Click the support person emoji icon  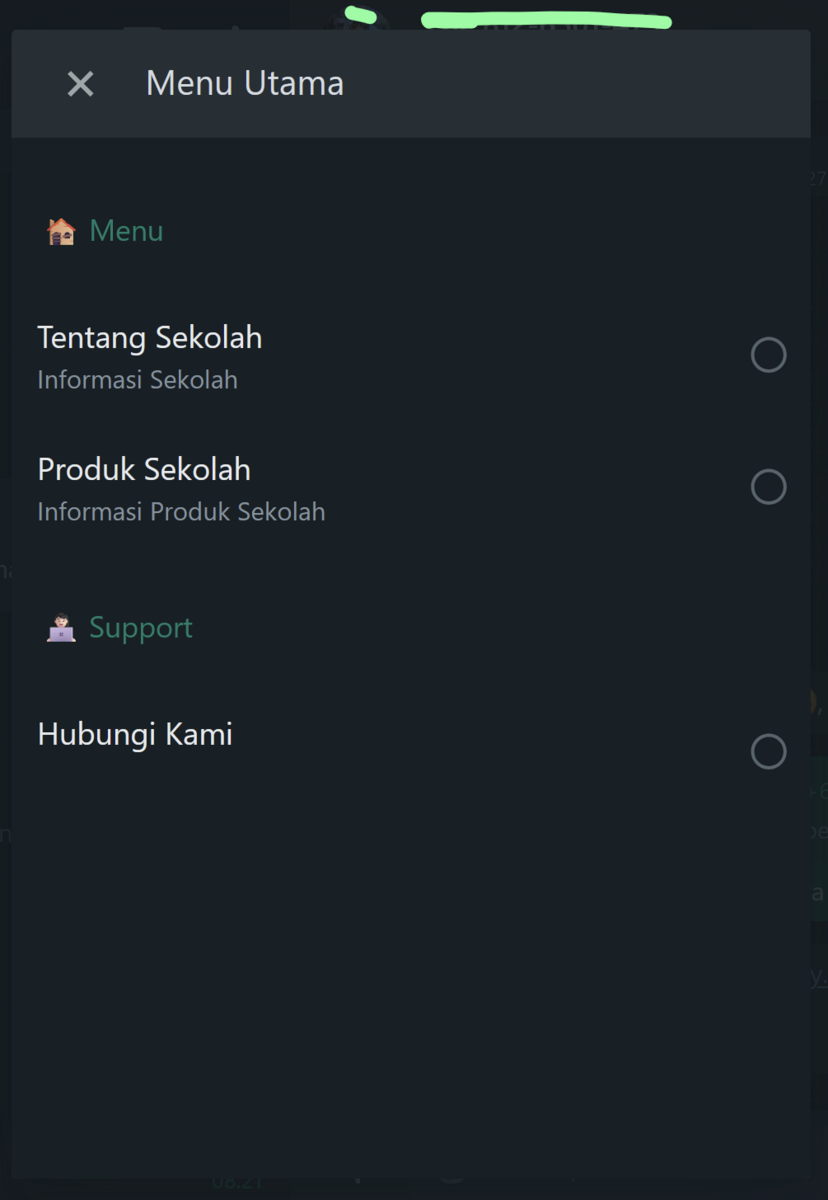coord(61,628)
